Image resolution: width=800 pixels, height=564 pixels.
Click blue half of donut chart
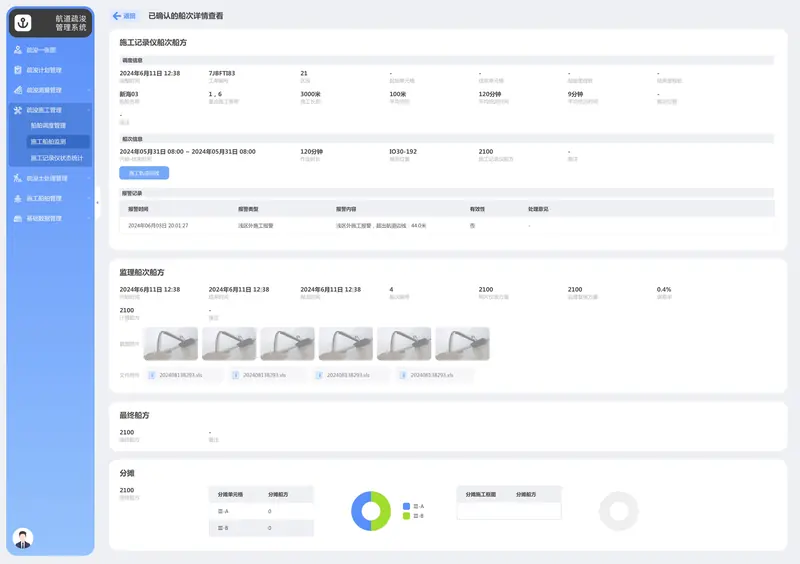[357, 511]
